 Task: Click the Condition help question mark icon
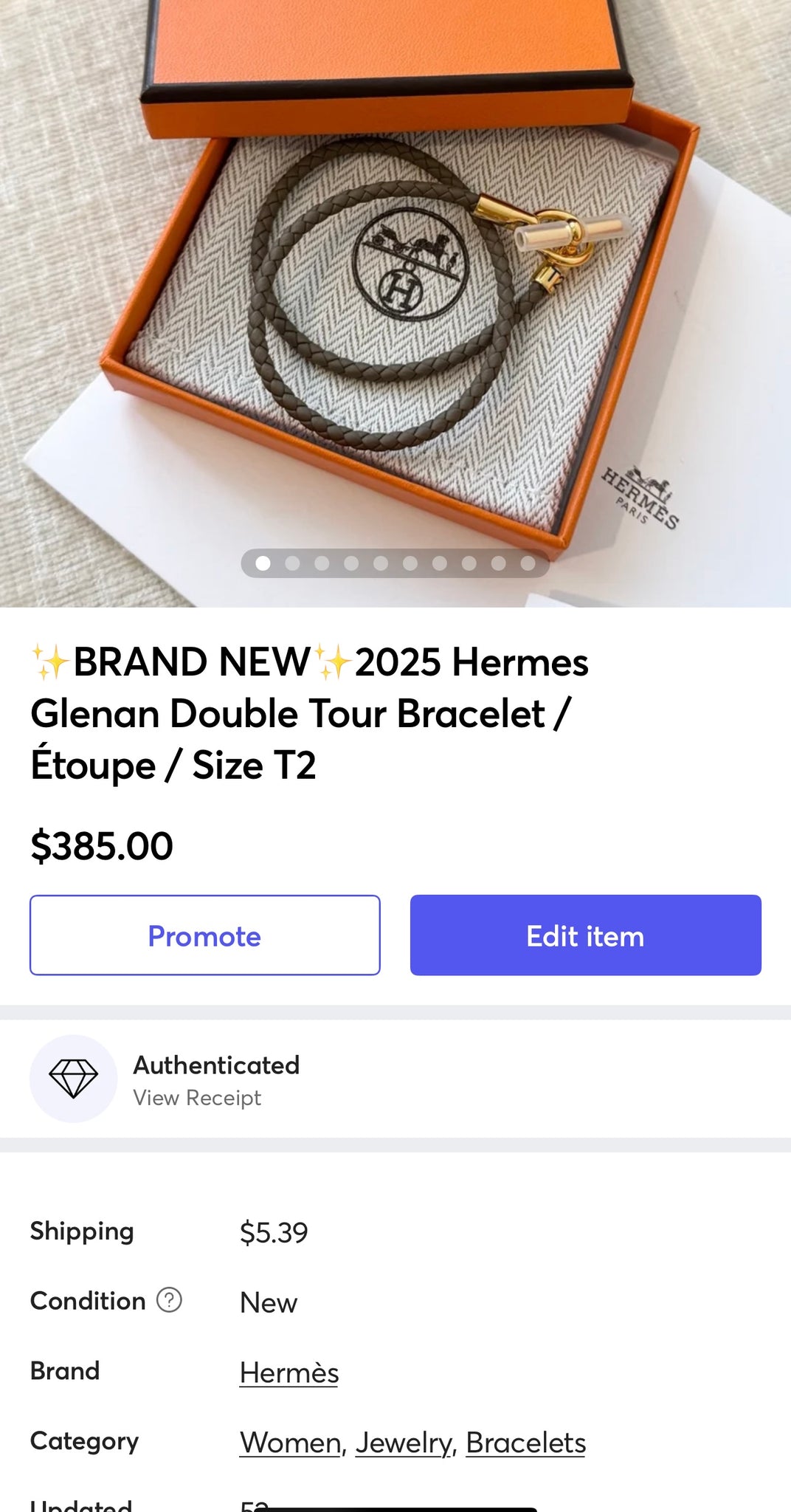[x=169, y=1300]
